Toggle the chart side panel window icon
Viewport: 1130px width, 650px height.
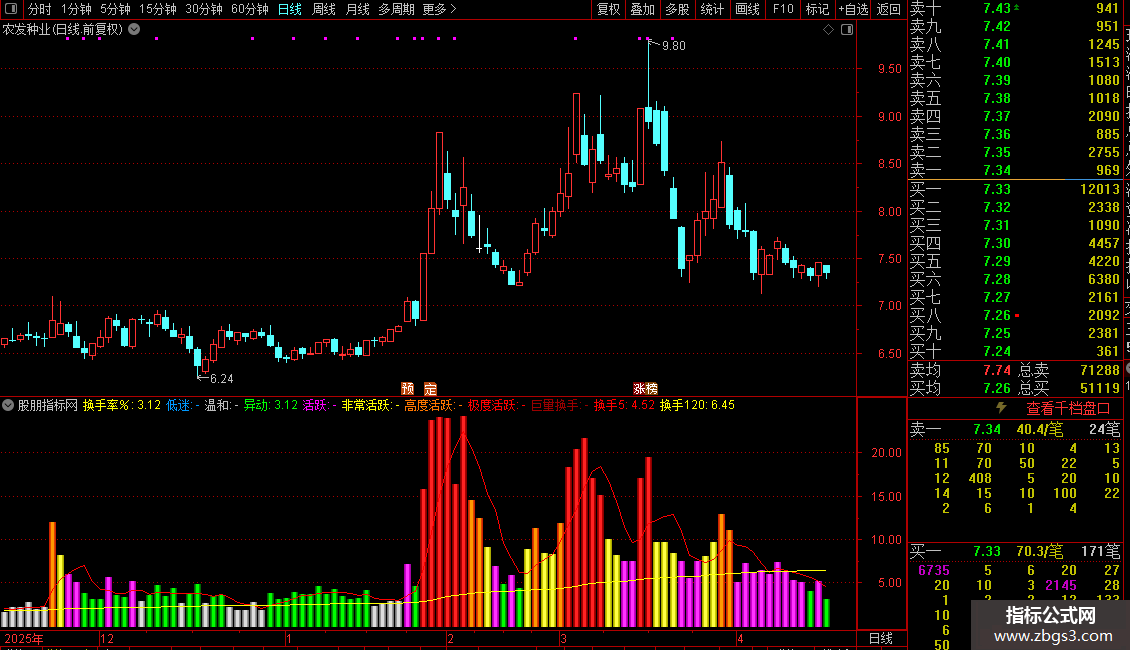tap(847, 30)
